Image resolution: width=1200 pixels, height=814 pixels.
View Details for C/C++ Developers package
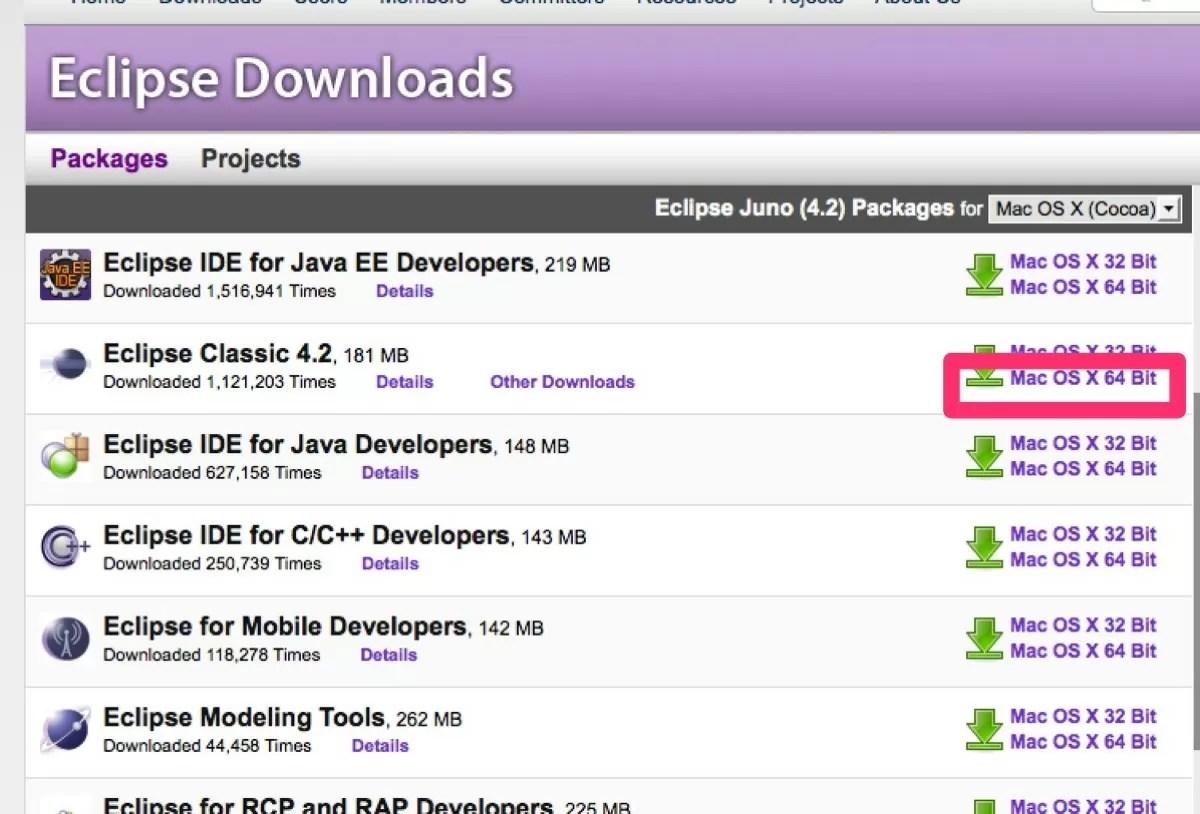(390, 564)
